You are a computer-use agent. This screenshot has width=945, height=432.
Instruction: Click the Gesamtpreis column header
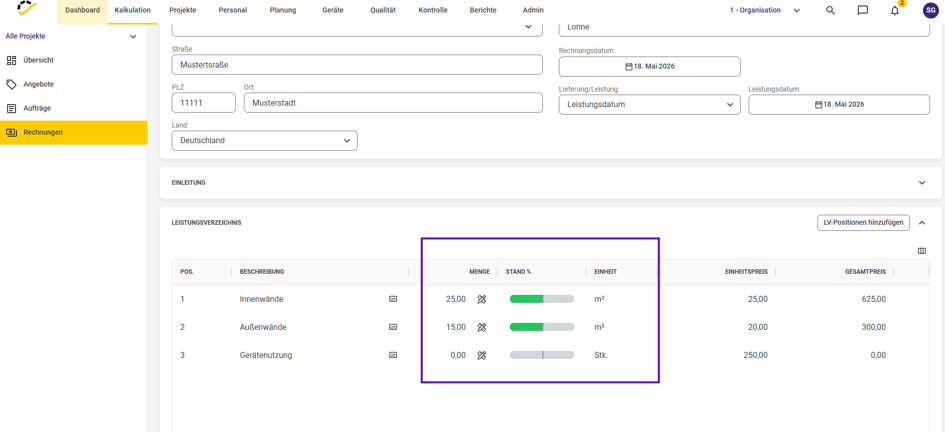pyautogui.click(x=865, y=272)
